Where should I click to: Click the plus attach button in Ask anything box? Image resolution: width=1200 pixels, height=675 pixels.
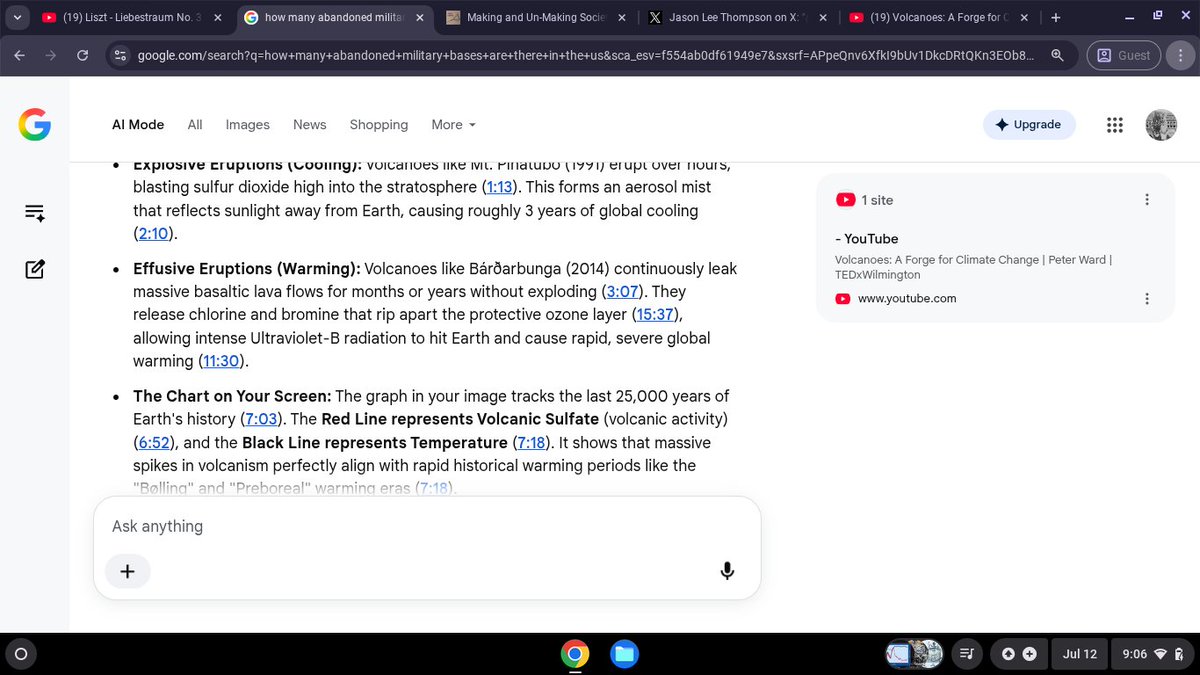pos(128,571)
